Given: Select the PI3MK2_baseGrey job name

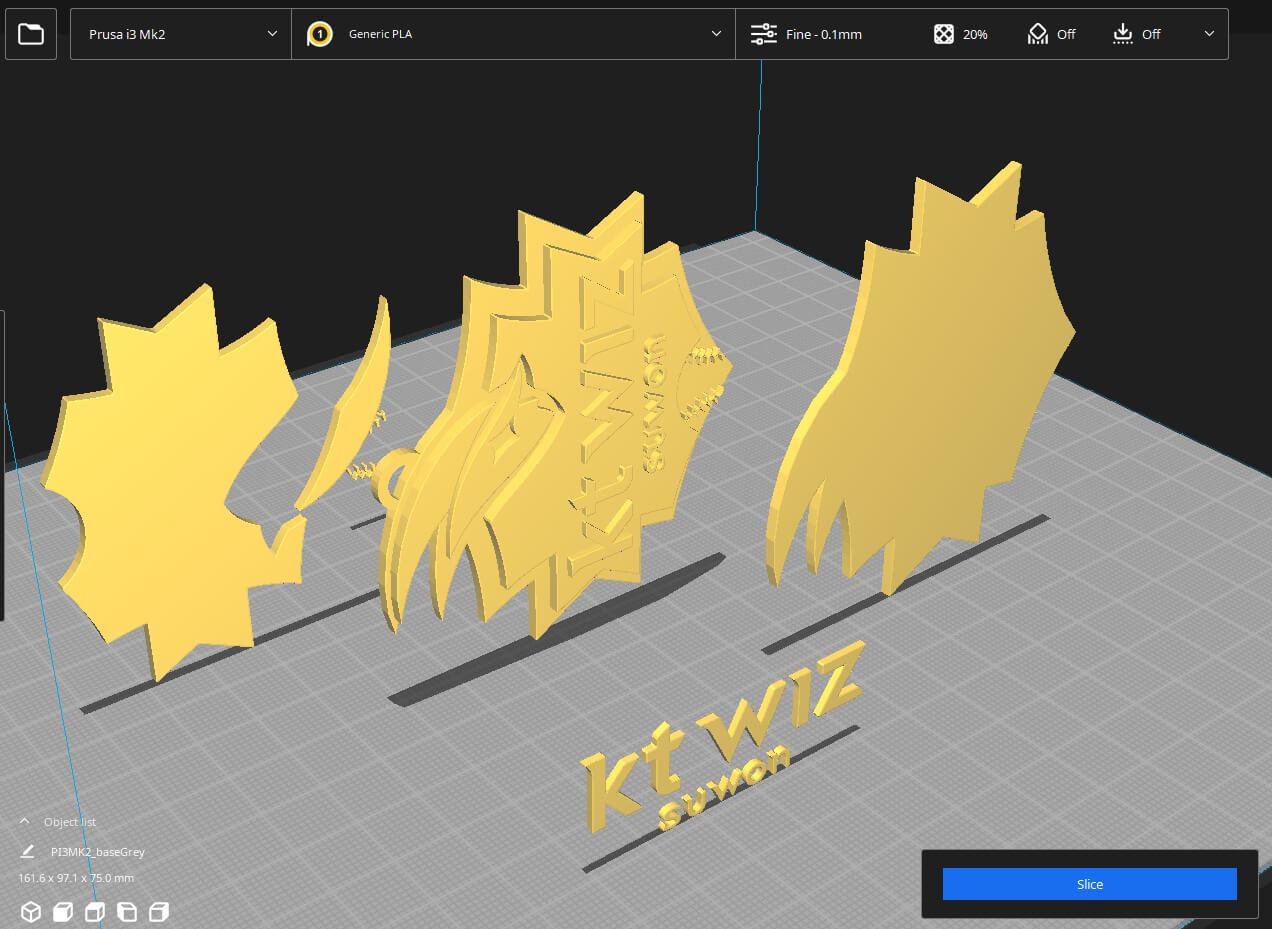Looking at the screenshot, I should pyautogui.click(x=98, y=852).
